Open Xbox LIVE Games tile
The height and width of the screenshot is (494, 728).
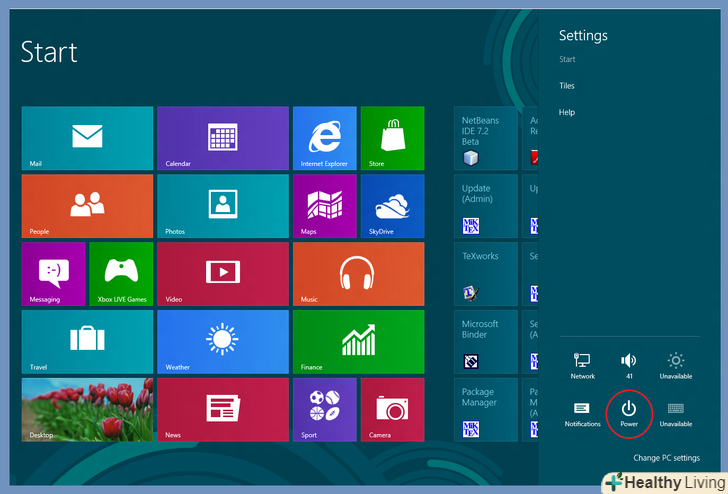coord(121,273)
